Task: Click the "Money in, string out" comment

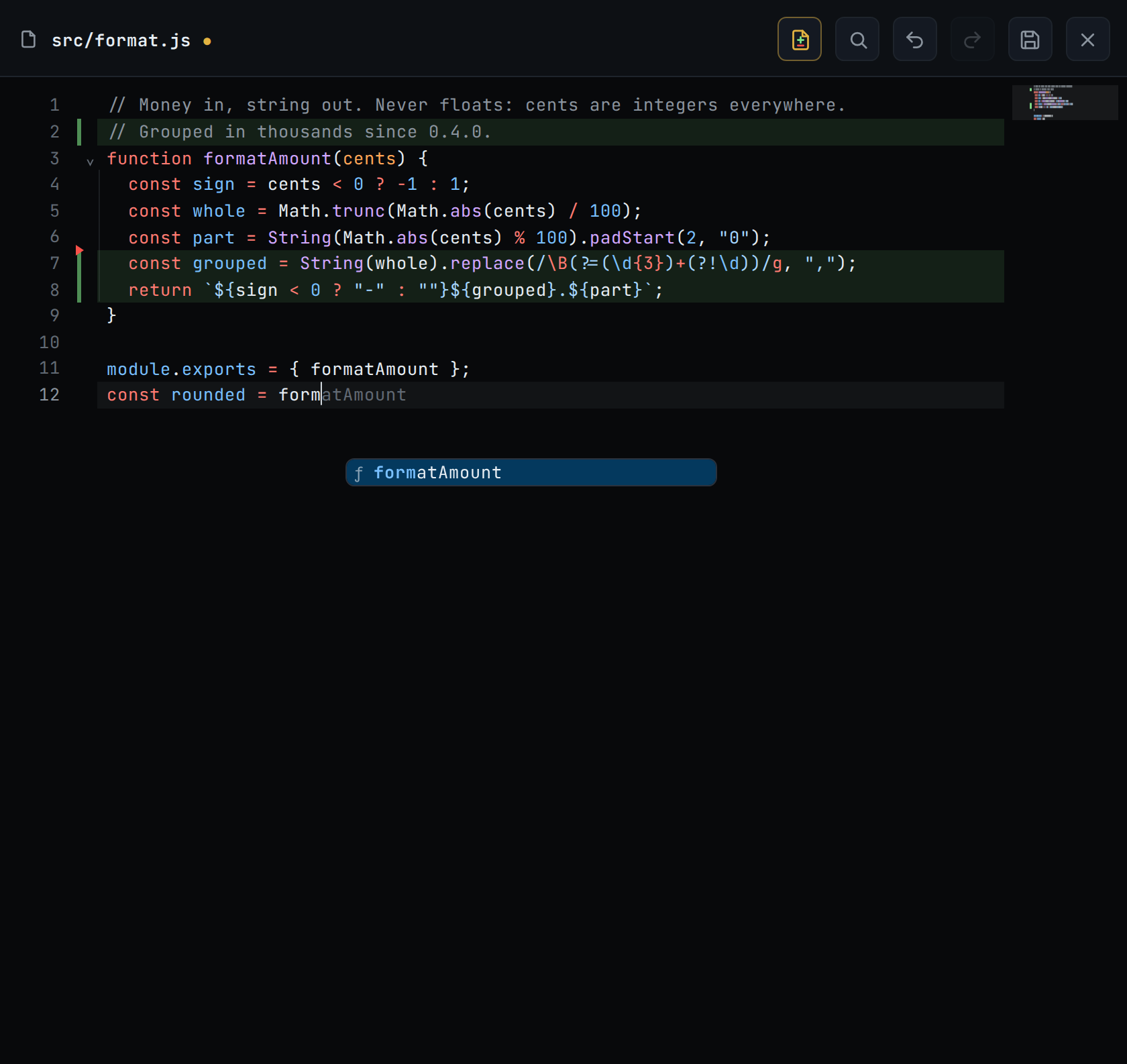Action: tap(477, 105)
